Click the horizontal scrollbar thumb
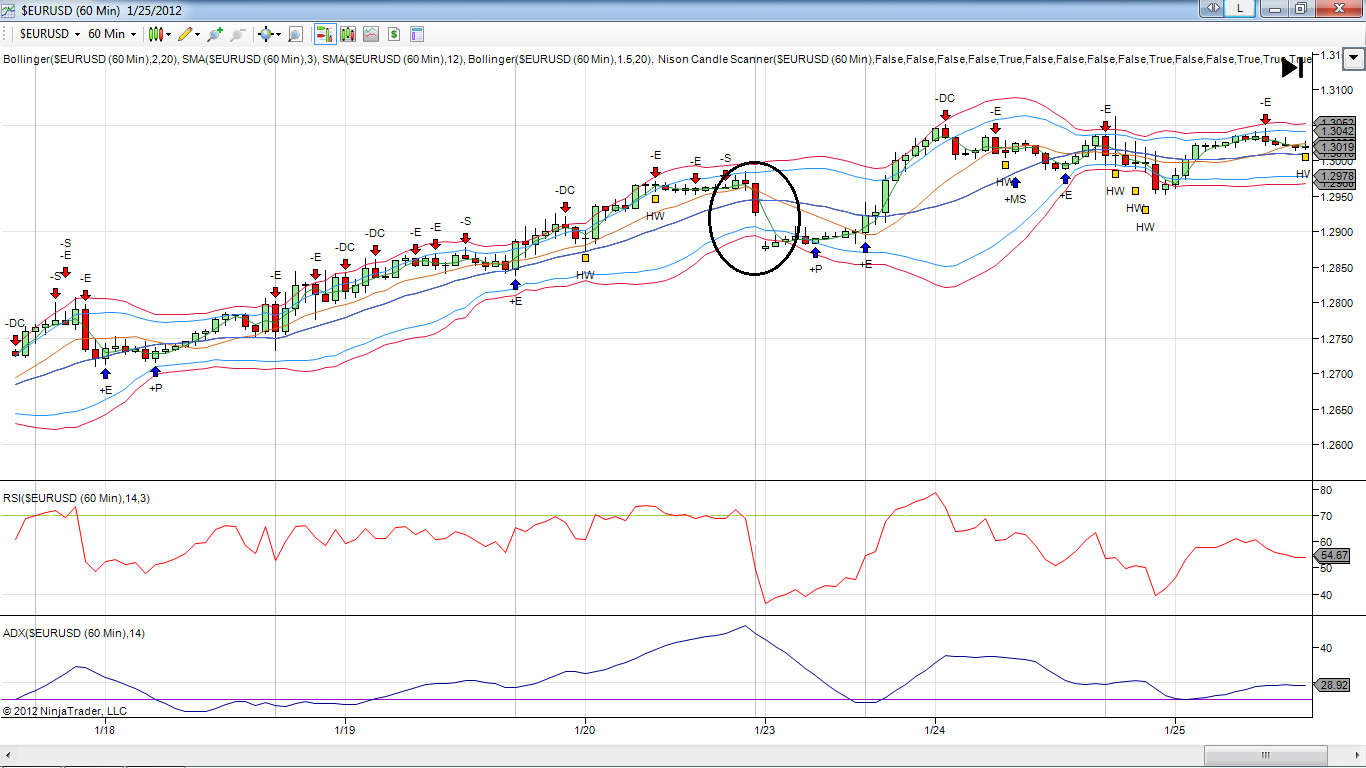Screen dimensions: 1366x768 (x=1266, y=755)
